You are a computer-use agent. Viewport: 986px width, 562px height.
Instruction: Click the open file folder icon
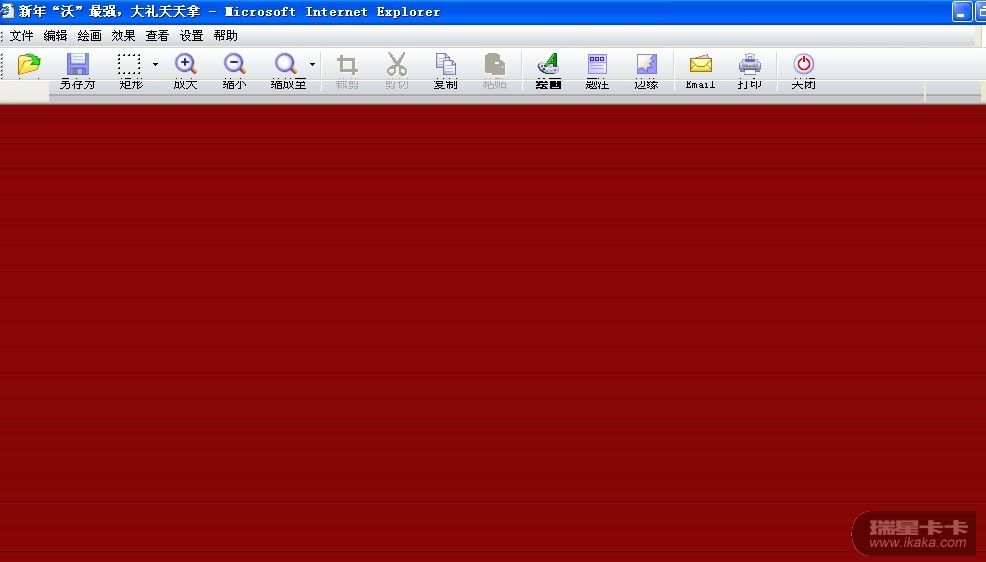(x=29, y=65)
